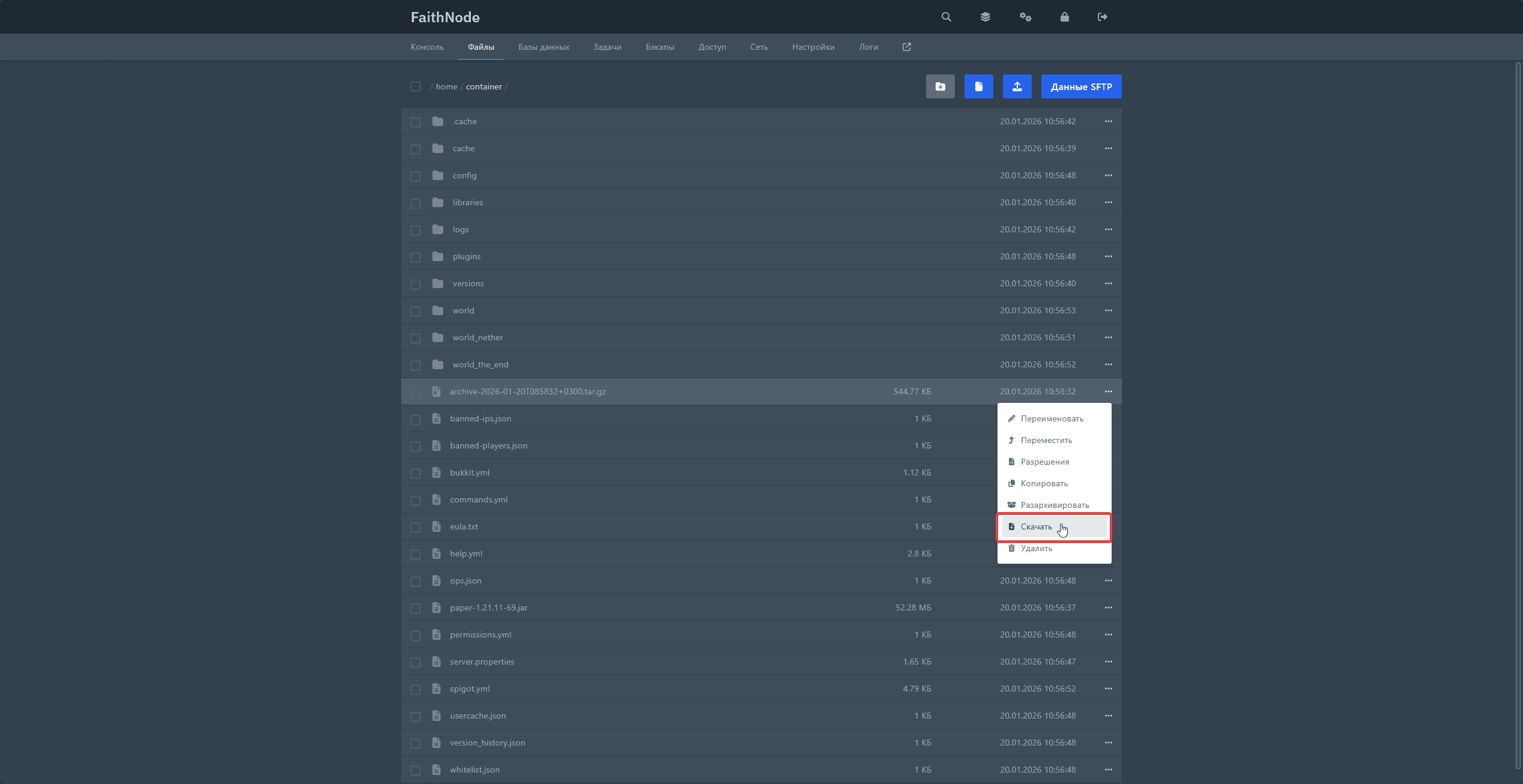
Task: Check the box beside plugins folder
Action: point(416,257)
